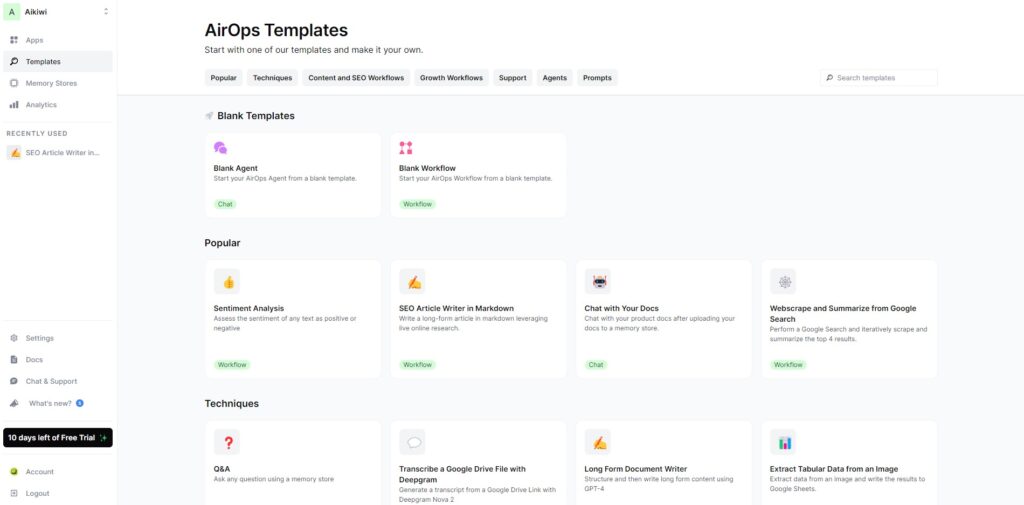The height and width of the screenshot is (505, 1024).
Task: Click the Long Form Document Writer title
Action: click(x=635, y=468)
